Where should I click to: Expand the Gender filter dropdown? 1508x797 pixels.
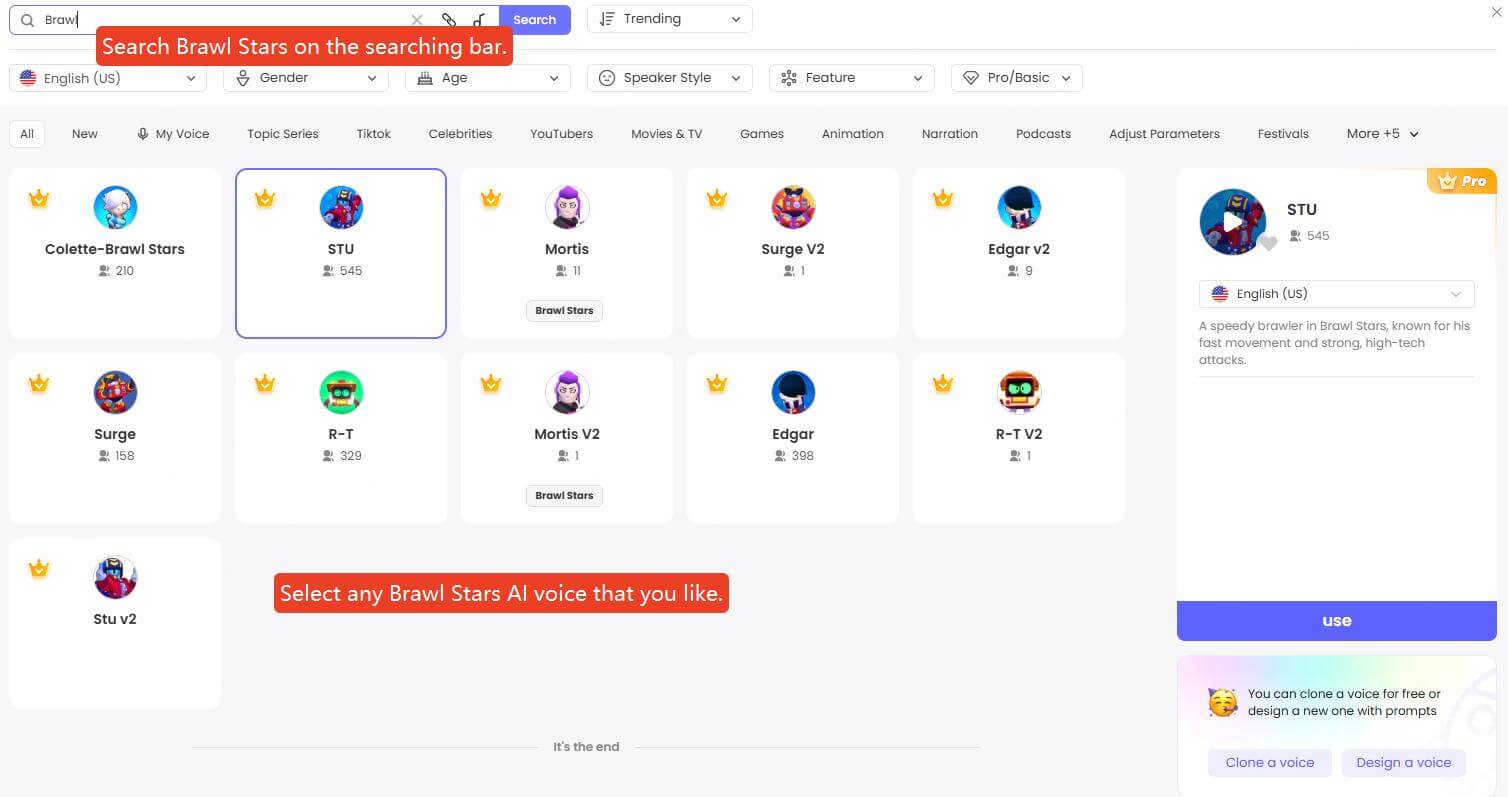point(305,77)
